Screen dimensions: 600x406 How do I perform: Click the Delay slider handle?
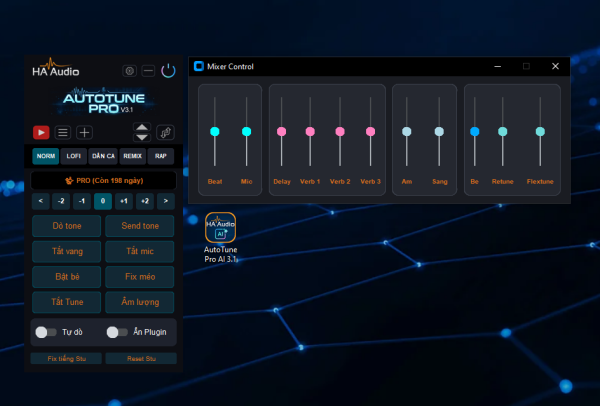[282, 132]
